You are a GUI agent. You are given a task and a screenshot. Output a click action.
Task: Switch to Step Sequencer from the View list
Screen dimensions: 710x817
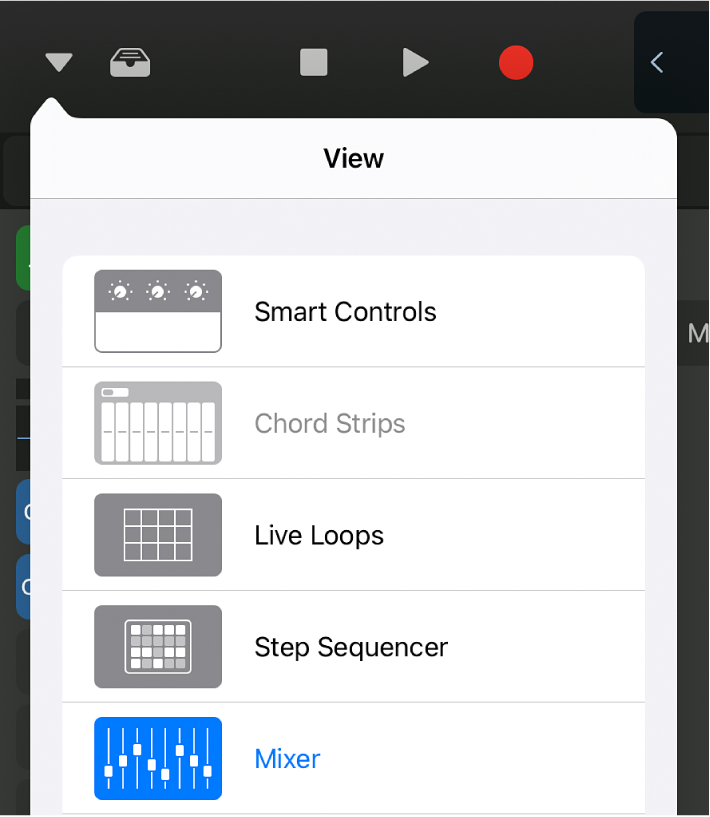coord(350,647)
